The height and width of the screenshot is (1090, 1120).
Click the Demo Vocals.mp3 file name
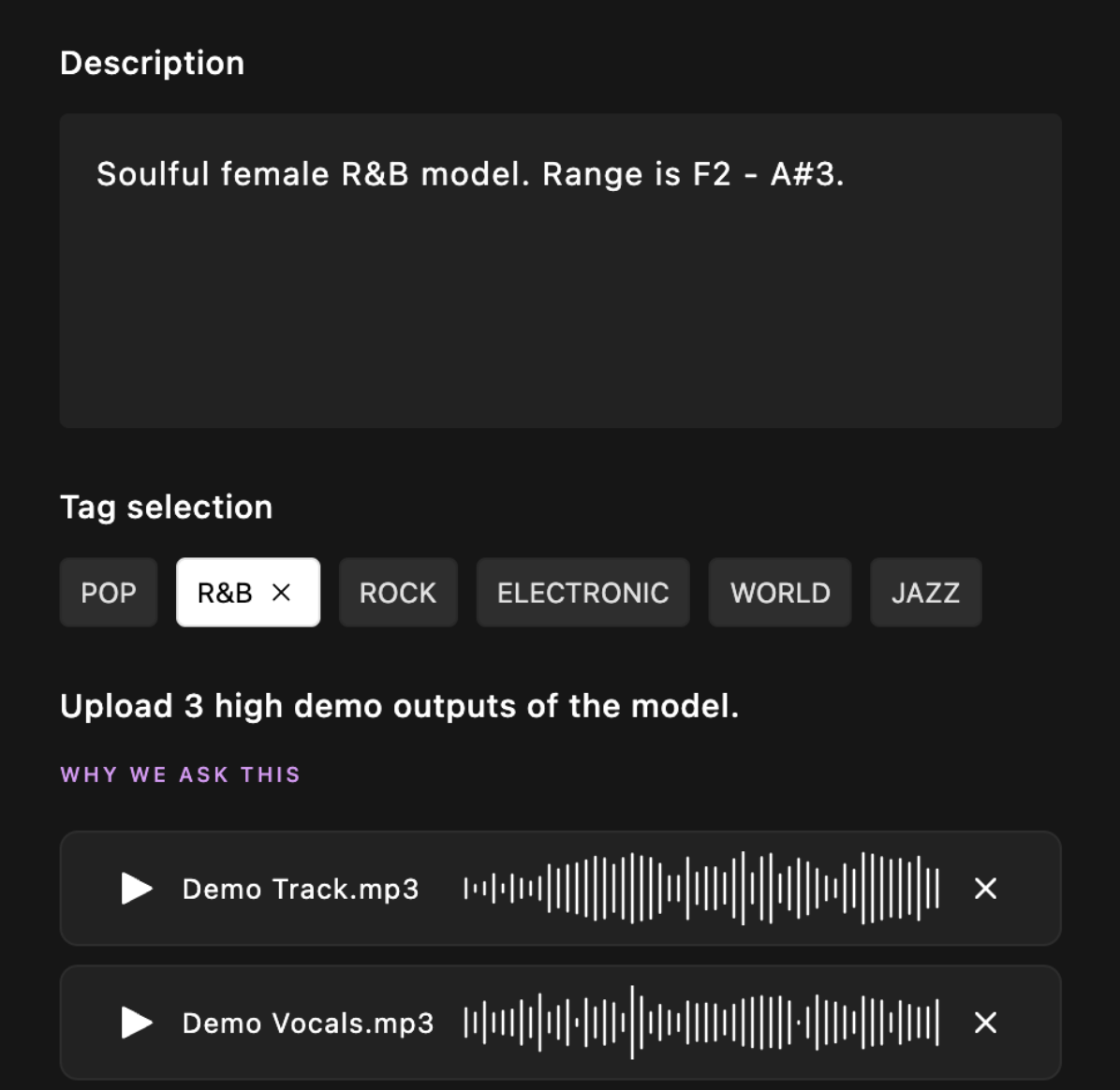pyautogui.click(x=308, y=1024)
